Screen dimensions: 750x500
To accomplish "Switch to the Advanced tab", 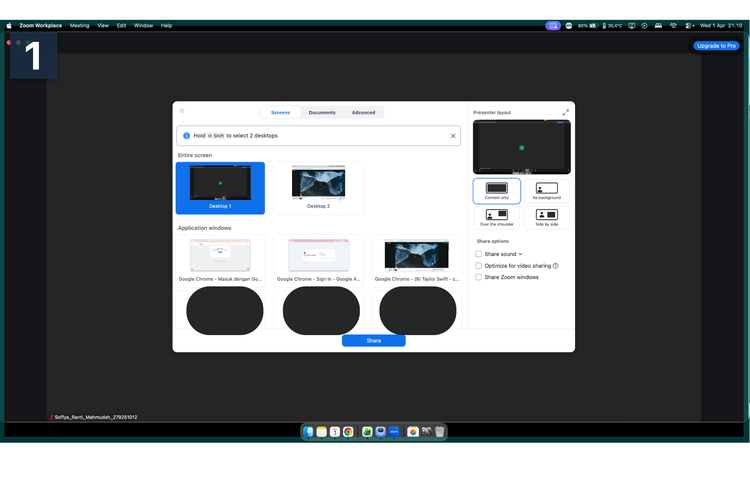I will pos(364,112).
